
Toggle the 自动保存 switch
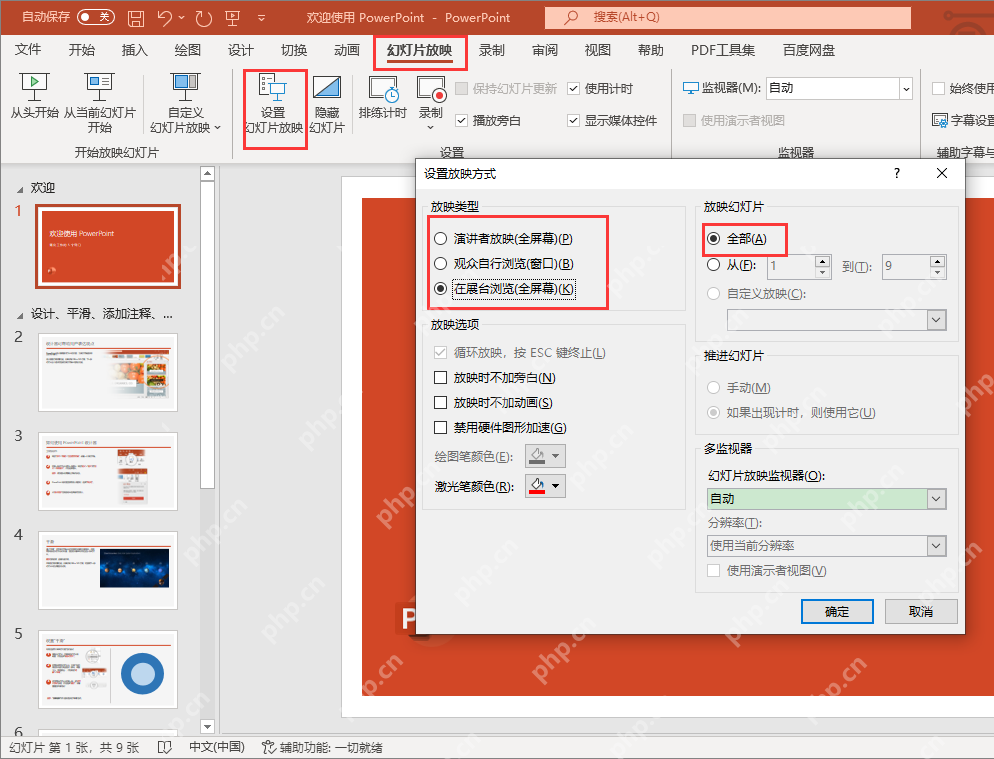coord(96,17)
